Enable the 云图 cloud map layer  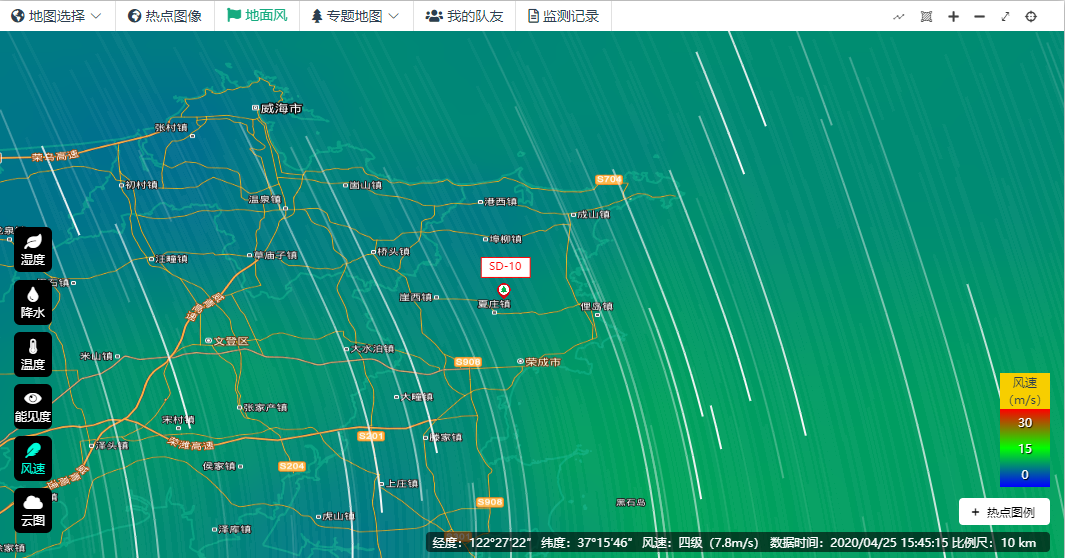coord(33,511)
